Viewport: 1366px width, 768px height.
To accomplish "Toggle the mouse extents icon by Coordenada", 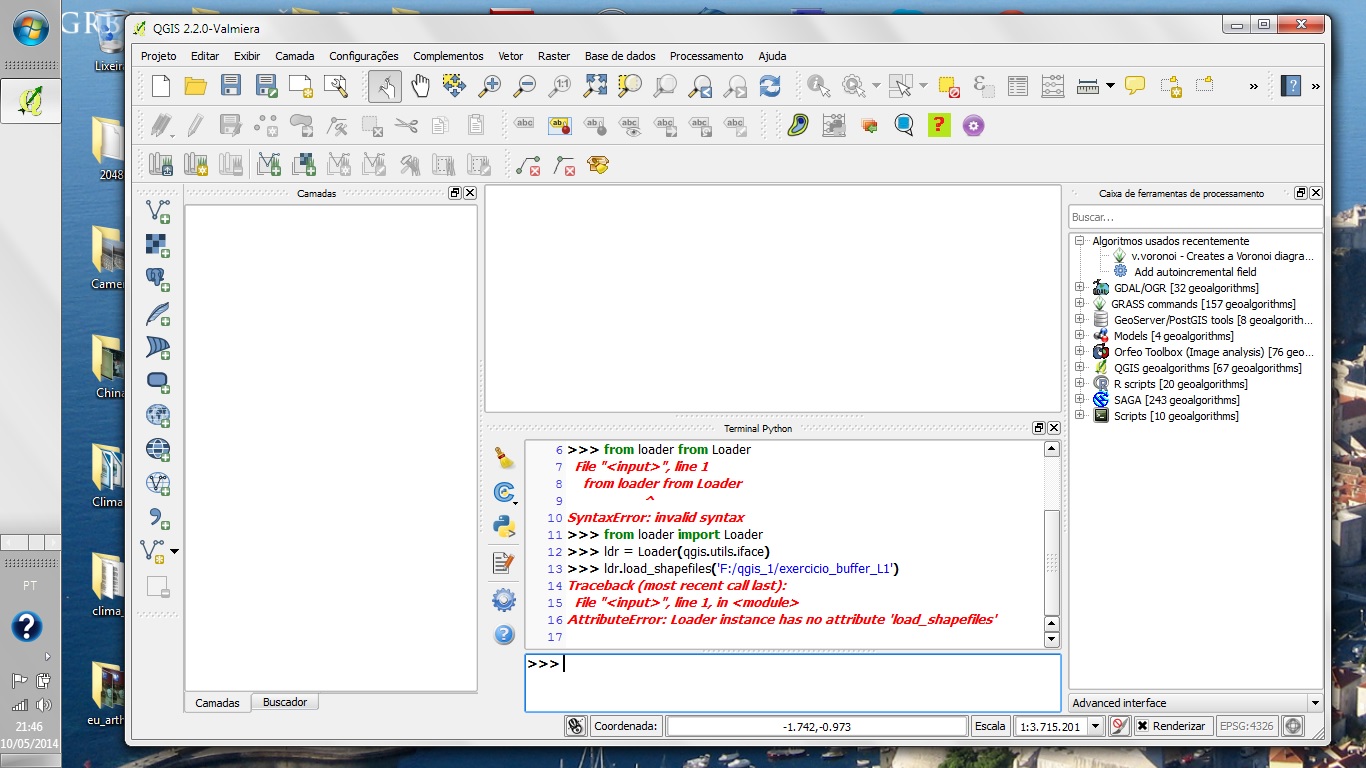I will pyautogui.click(x=575, y=726).
